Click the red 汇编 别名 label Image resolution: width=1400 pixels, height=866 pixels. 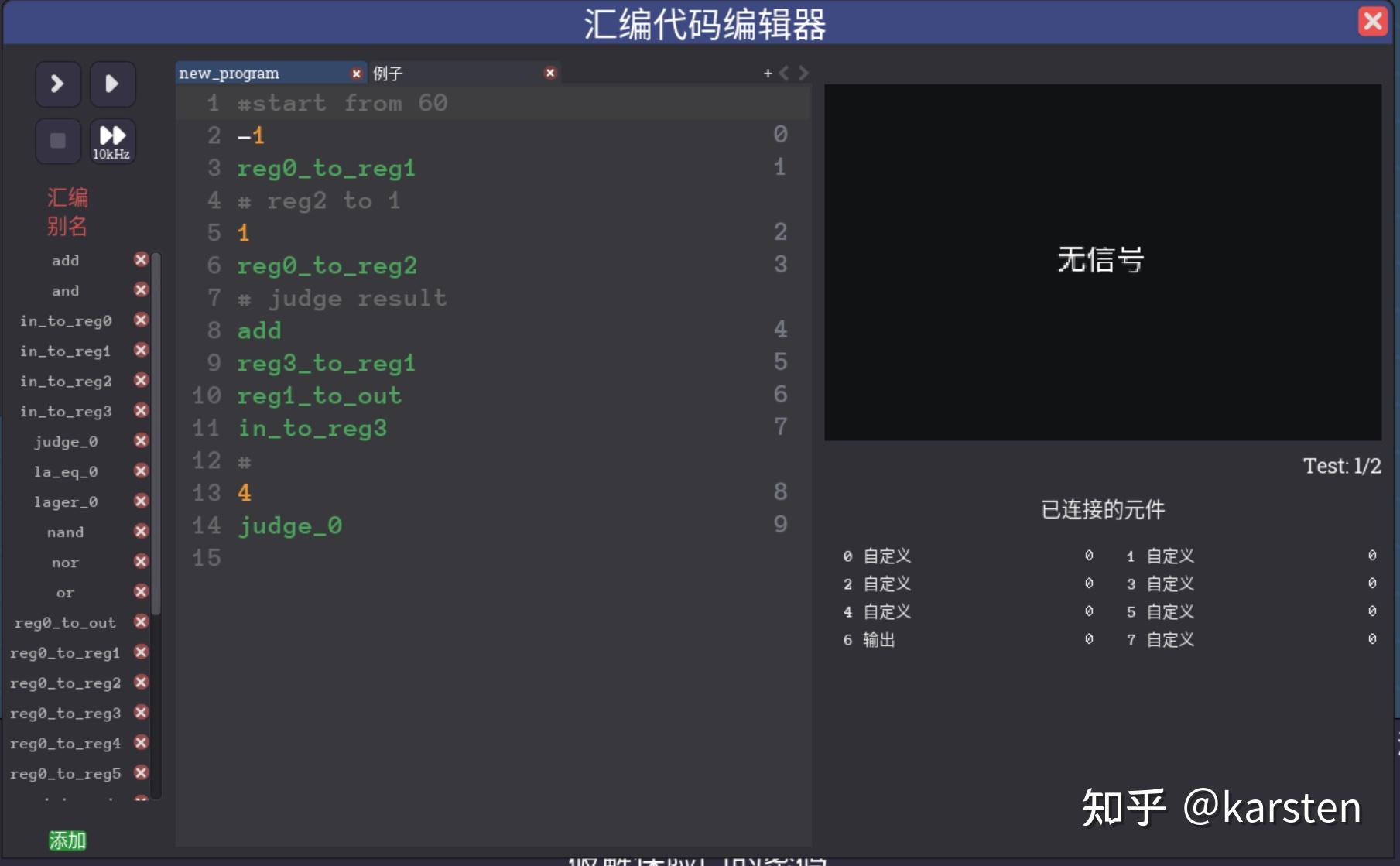pos(67,211)
